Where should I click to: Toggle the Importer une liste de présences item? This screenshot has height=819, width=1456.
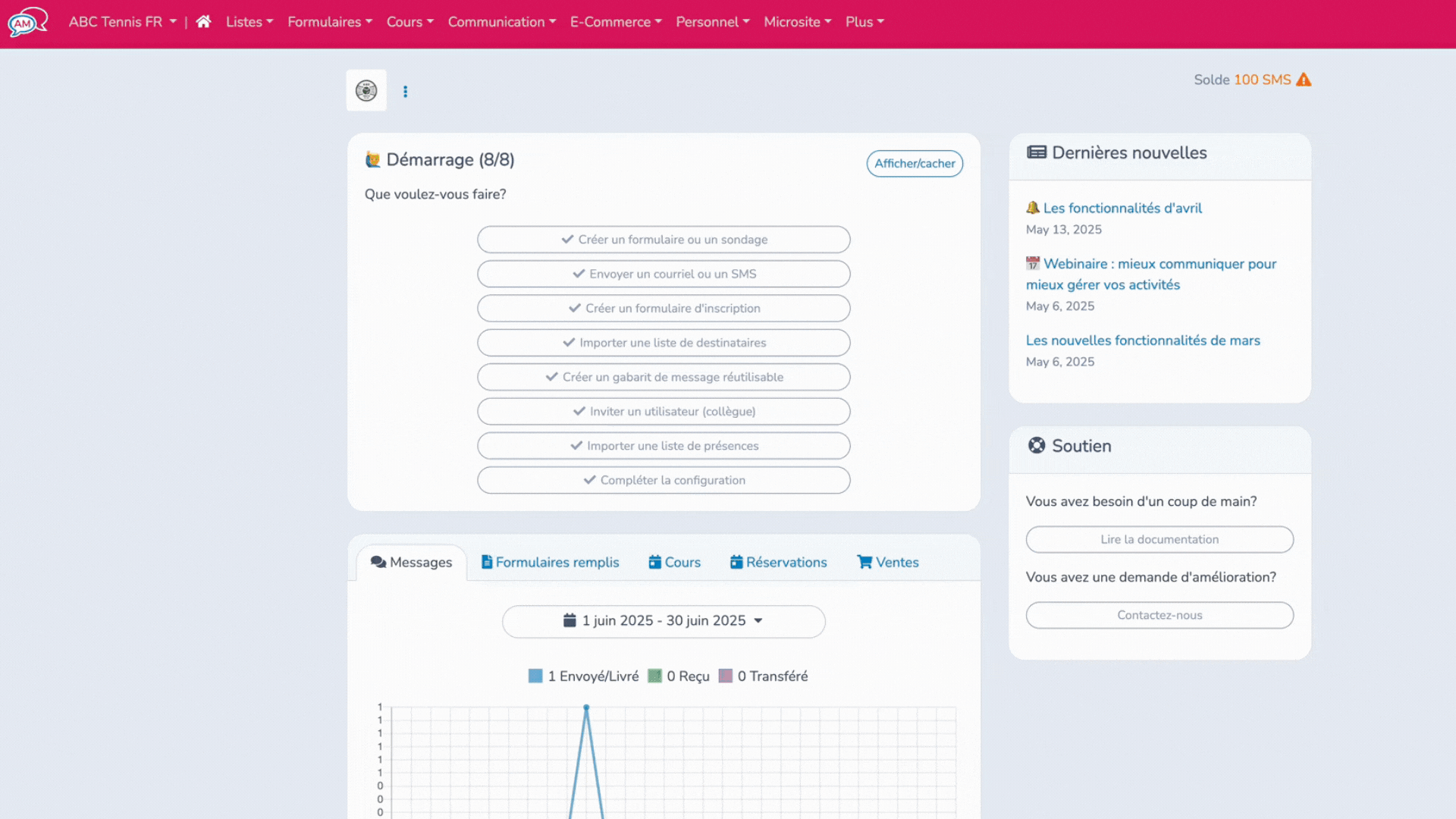[663, 446]
